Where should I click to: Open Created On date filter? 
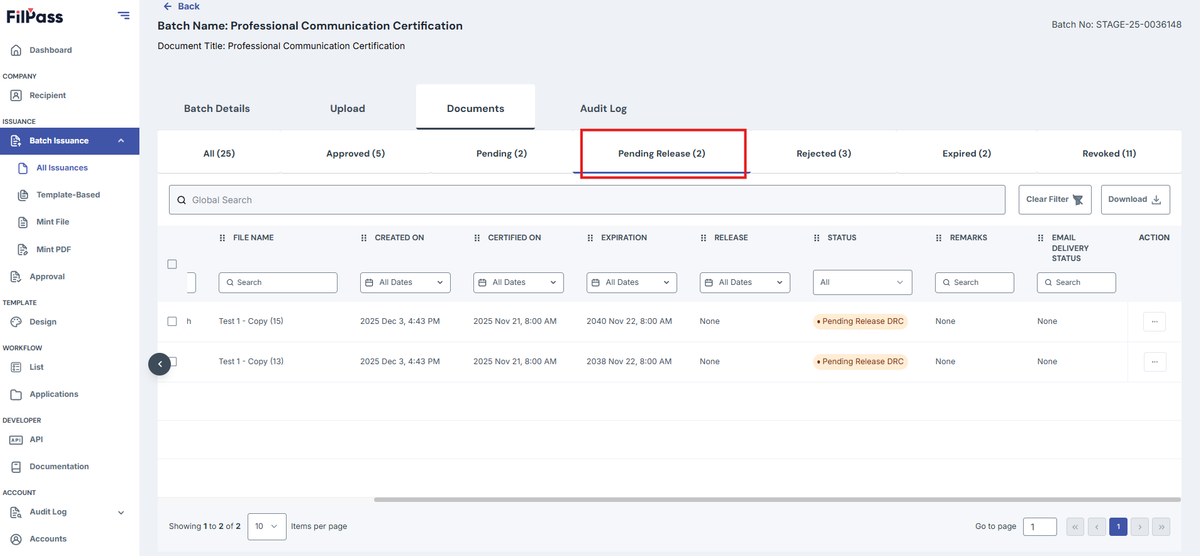(405, 282)
